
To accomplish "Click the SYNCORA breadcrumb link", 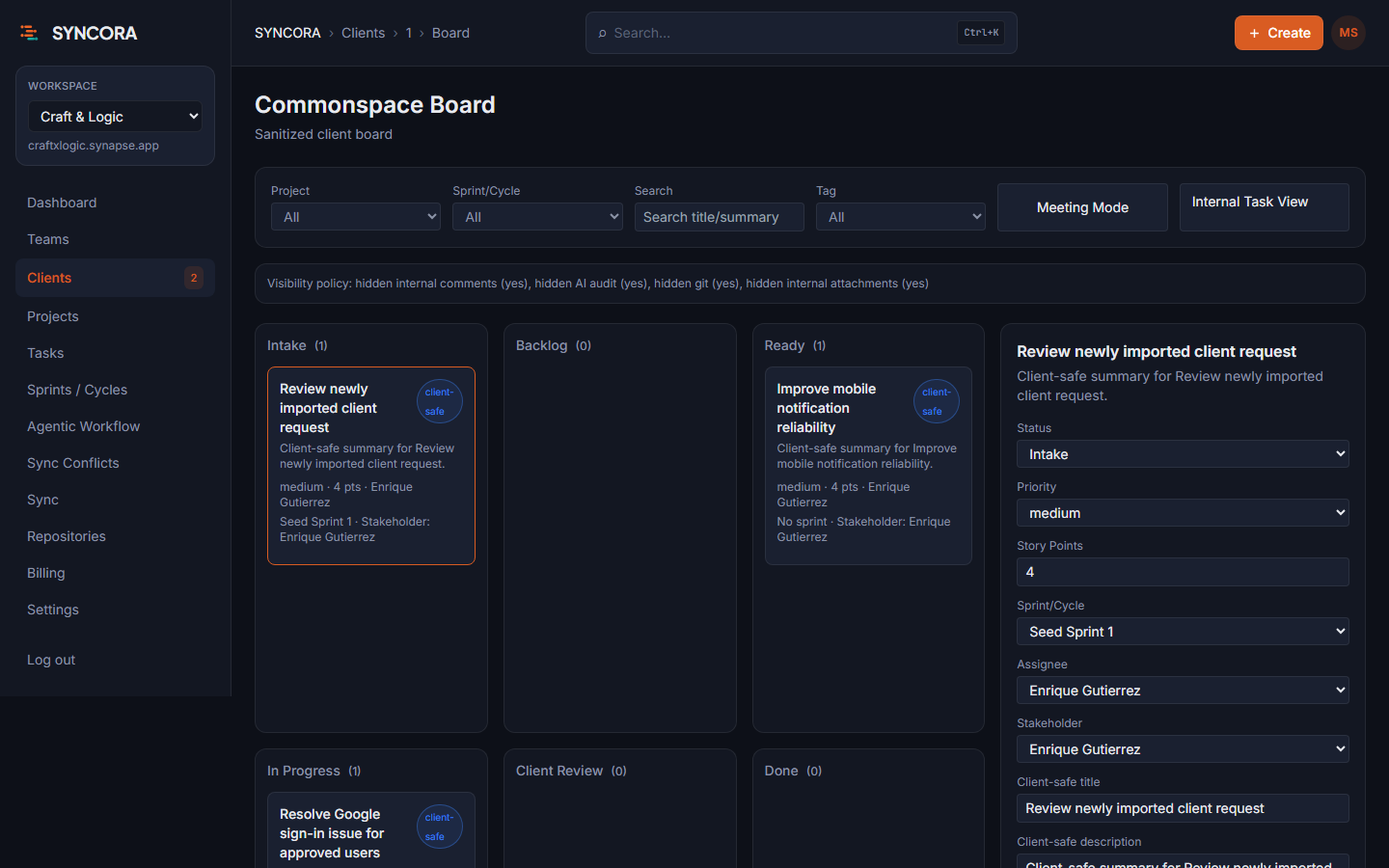I will (287, 33).
